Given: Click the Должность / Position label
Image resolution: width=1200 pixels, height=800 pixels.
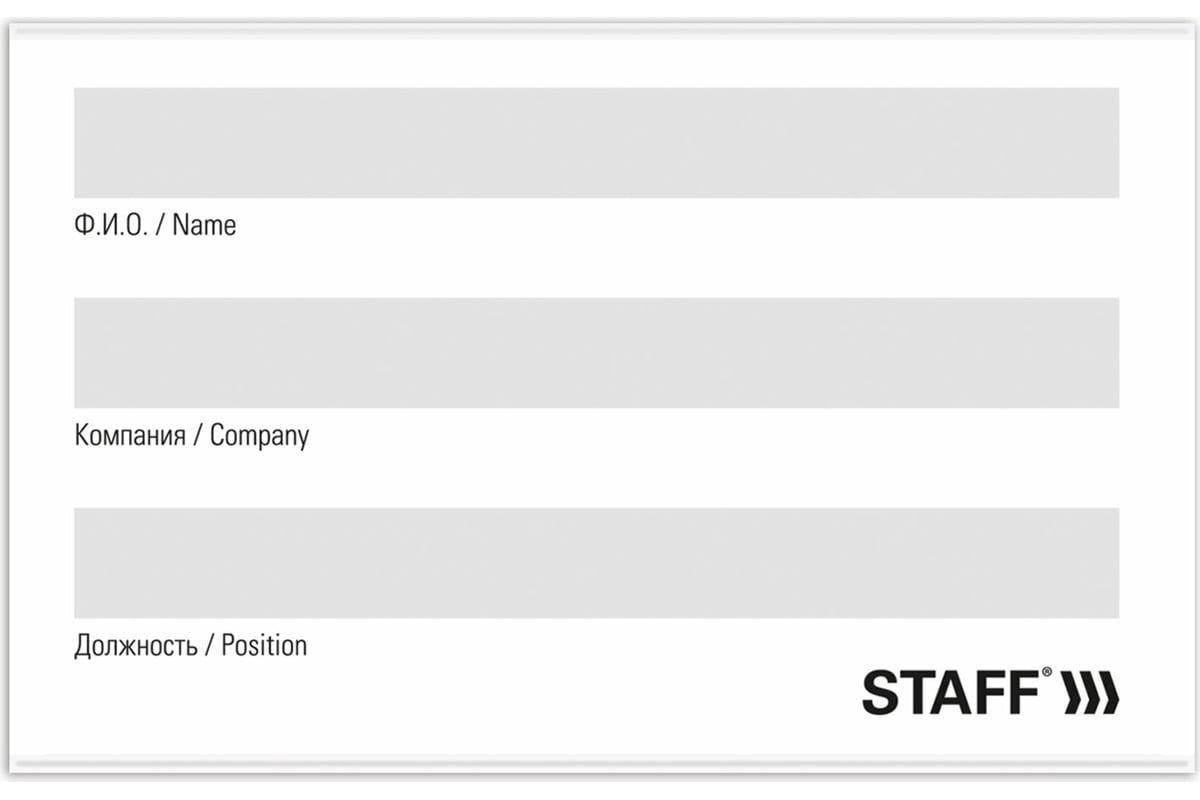Looking at the screenshot, I should (x=190, y=645).
